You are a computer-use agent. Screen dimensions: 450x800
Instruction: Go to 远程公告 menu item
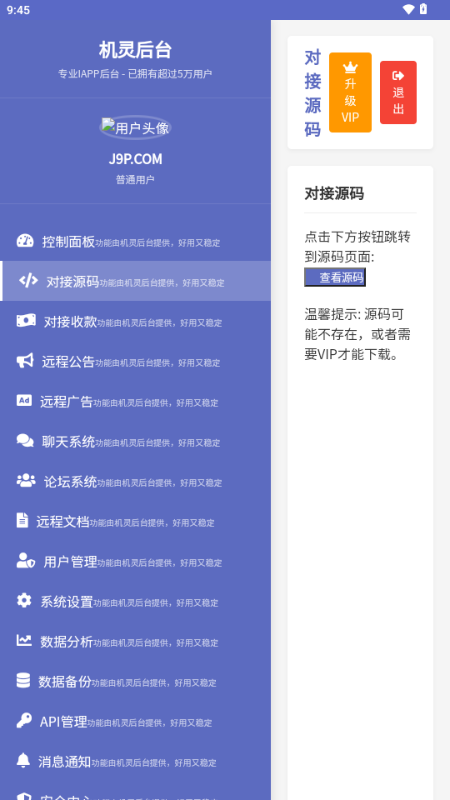[135, 361]
